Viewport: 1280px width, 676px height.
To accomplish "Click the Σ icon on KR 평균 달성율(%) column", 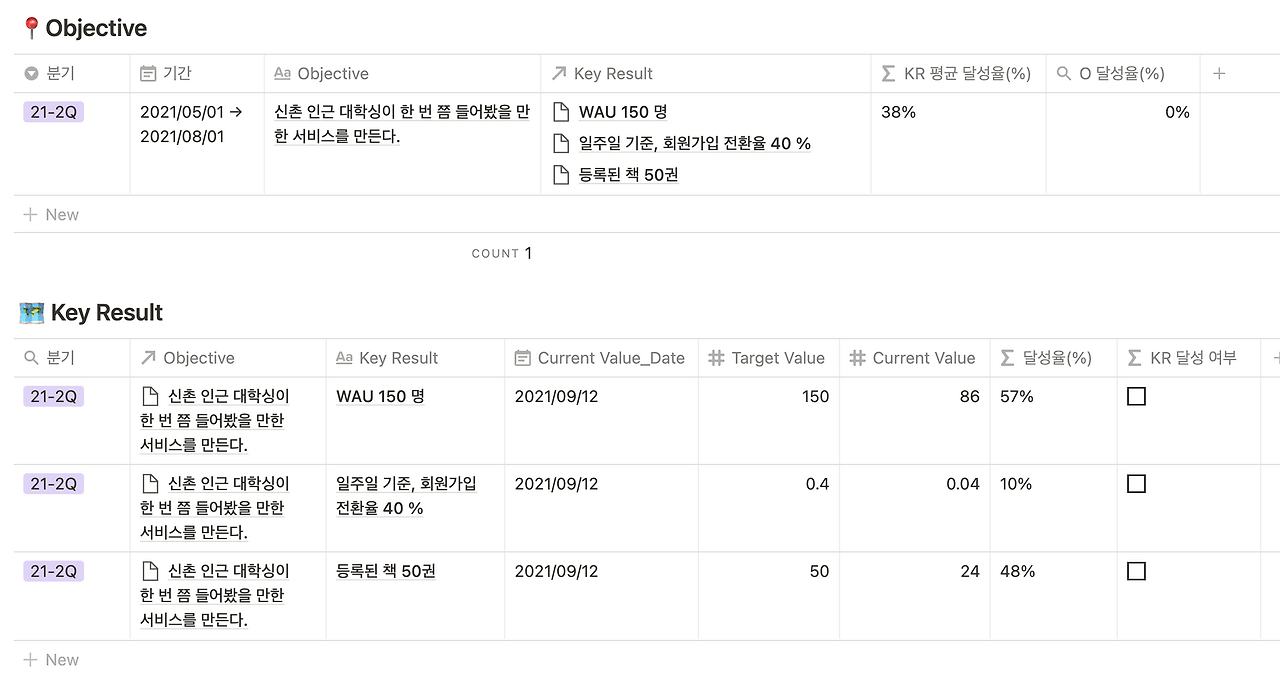I will pos(886,73).
